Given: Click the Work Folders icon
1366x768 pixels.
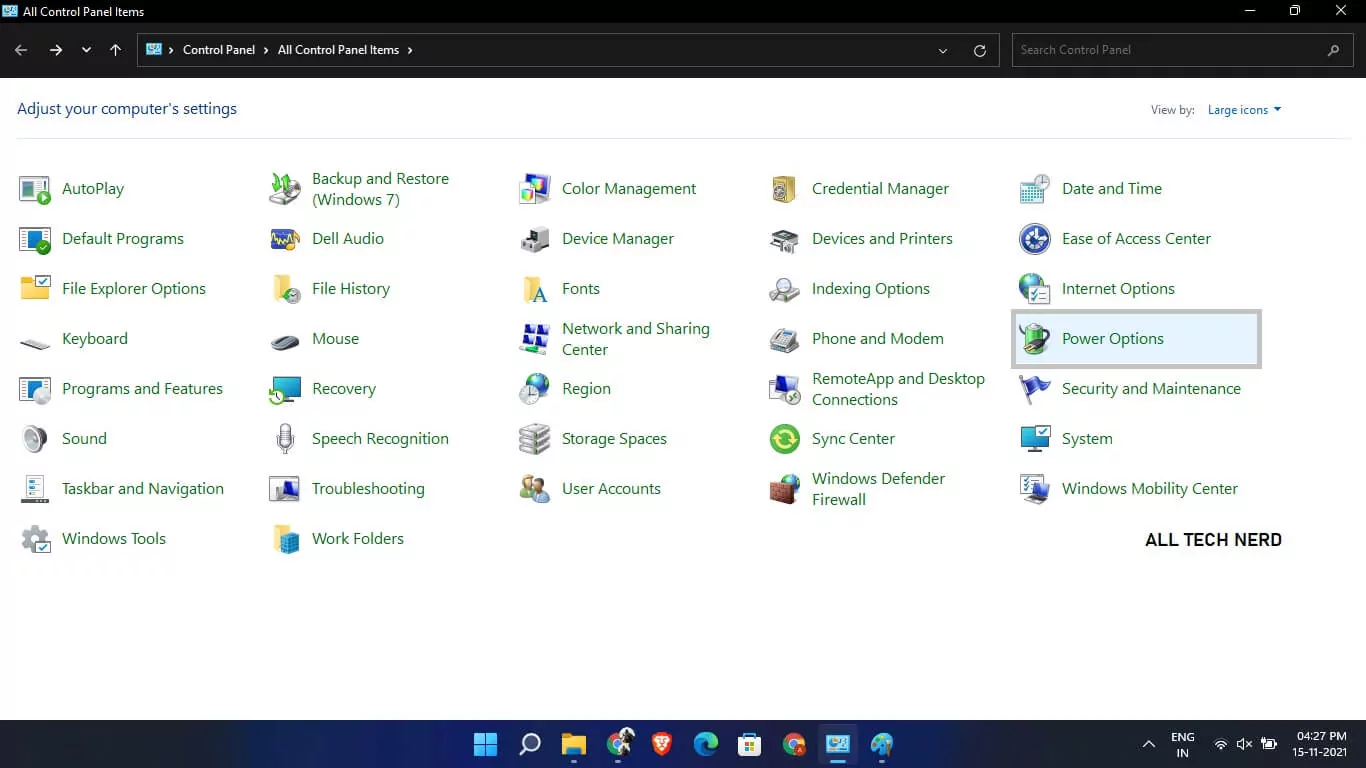Looking at the screenshot, I should click(285, 539).
